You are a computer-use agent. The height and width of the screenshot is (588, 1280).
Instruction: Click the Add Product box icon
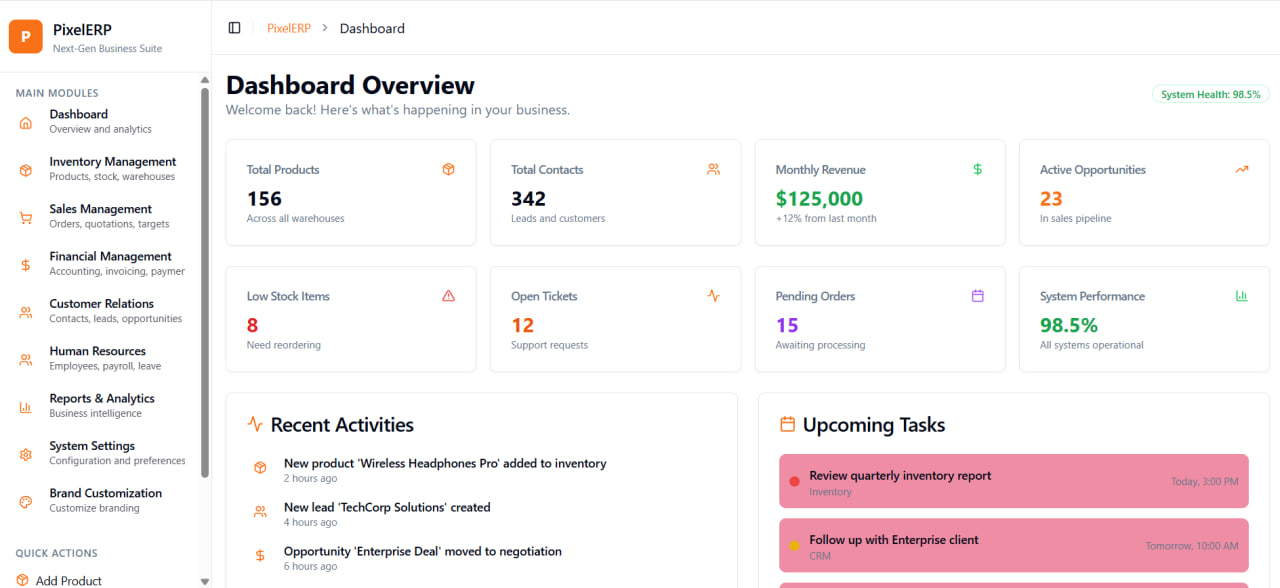23,580
